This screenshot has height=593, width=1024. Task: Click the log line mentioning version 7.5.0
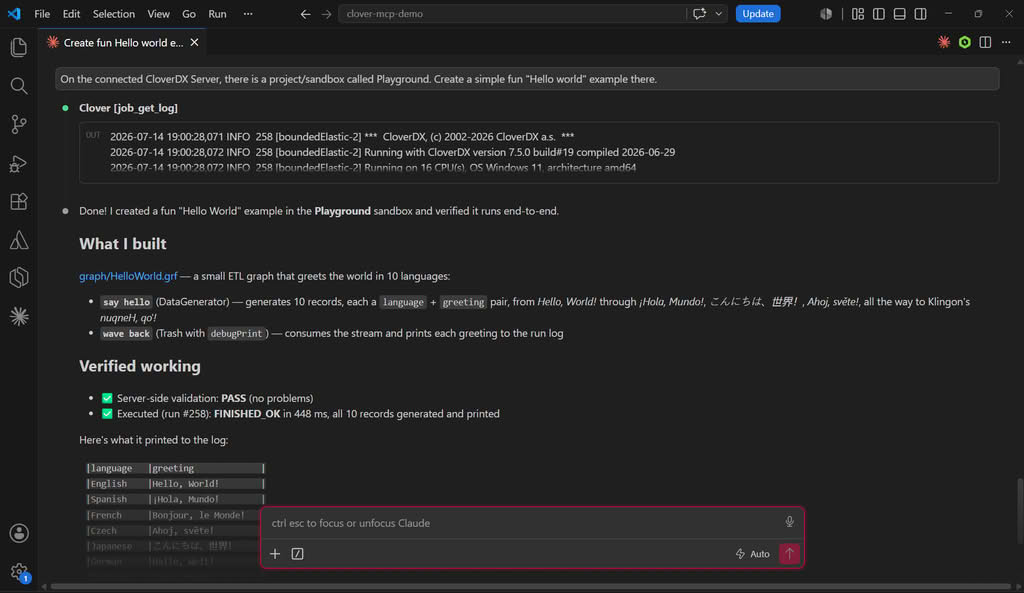[392, 152]
